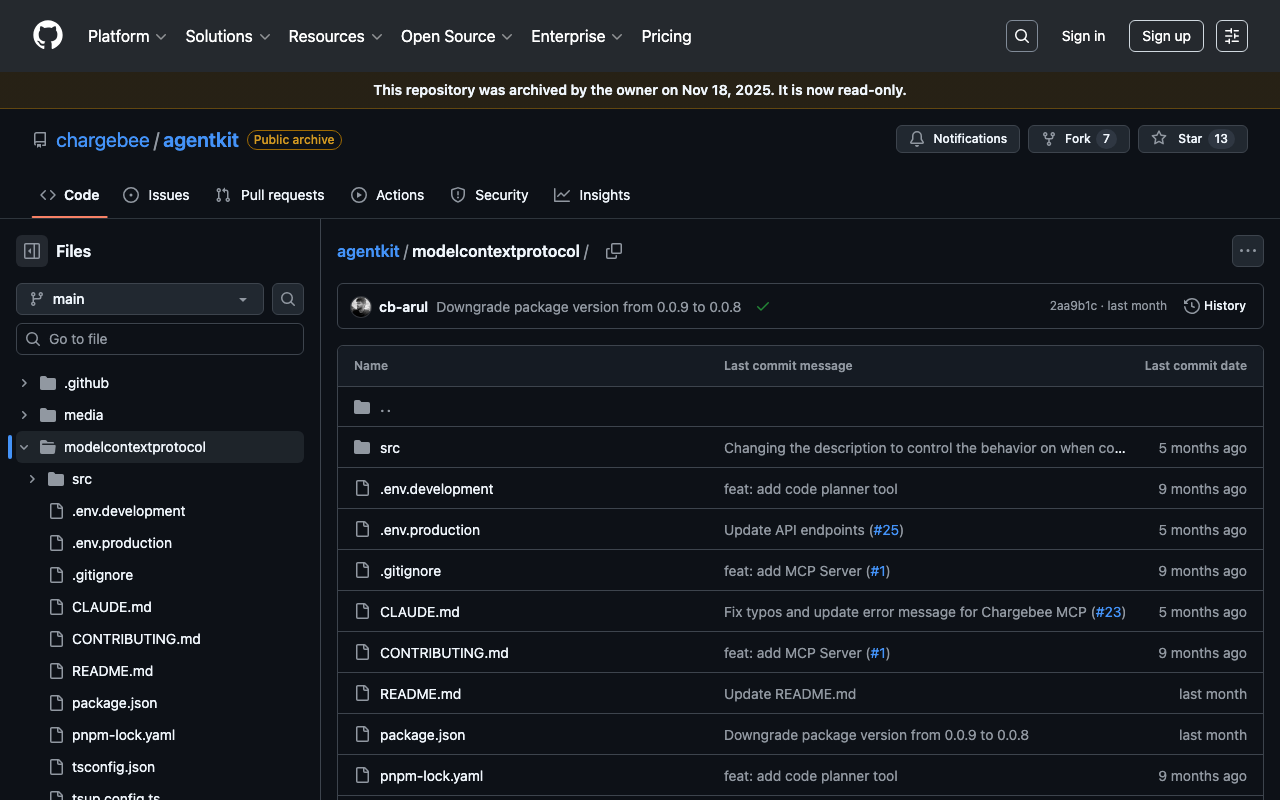Open the search magnifier in header

pos(1021,36)
